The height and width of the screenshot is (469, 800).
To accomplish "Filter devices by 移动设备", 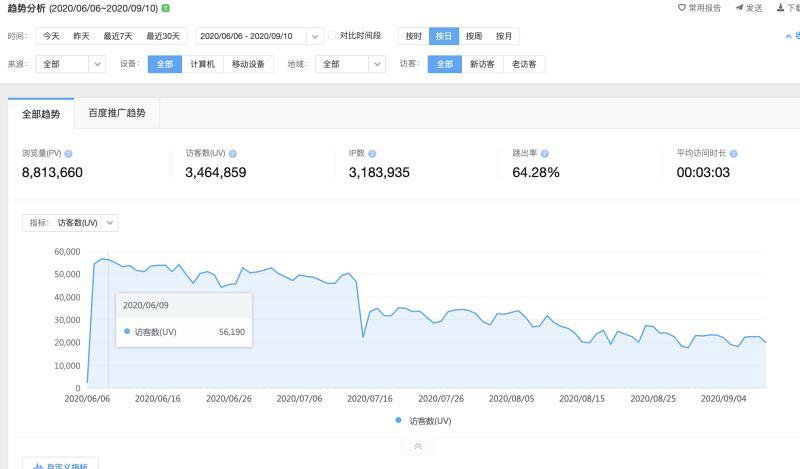I will 248,64.
